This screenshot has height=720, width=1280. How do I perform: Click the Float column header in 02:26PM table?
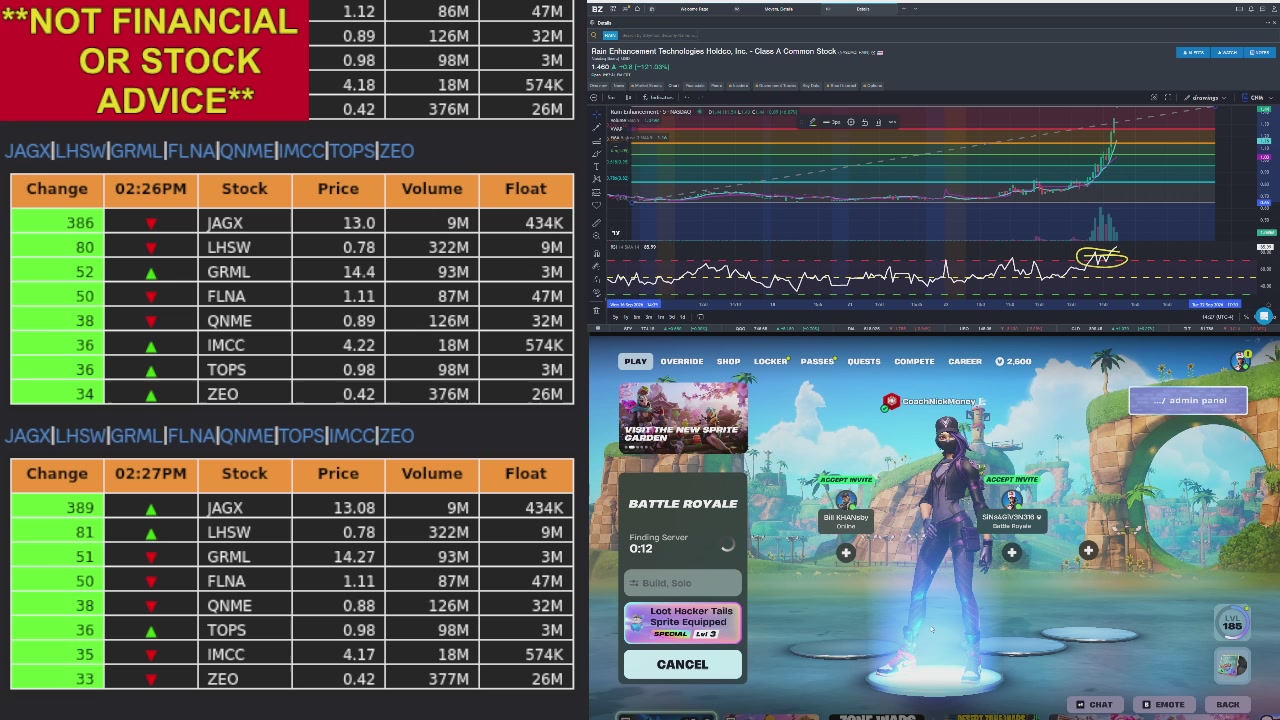coord(526,189)
